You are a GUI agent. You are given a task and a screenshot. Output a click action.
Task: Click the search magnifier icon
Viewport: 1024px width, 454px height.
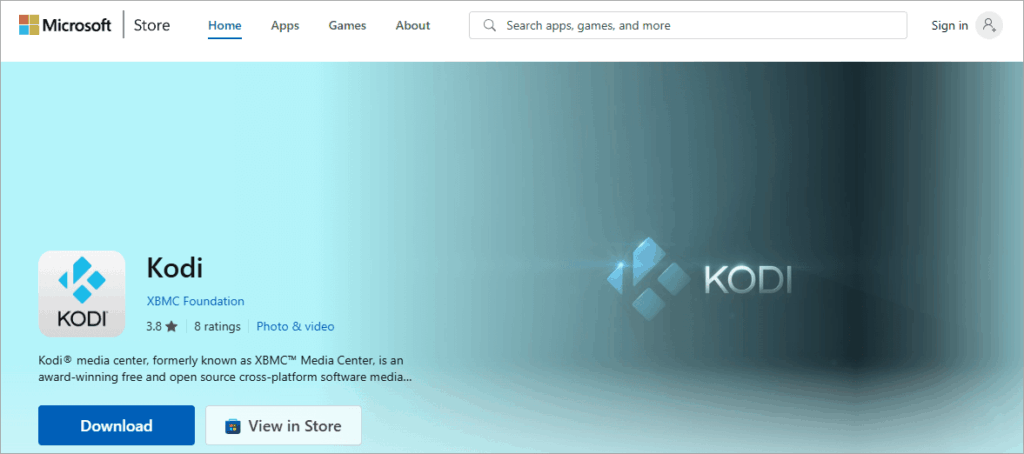pyautogui.click(x=489, y=25)
